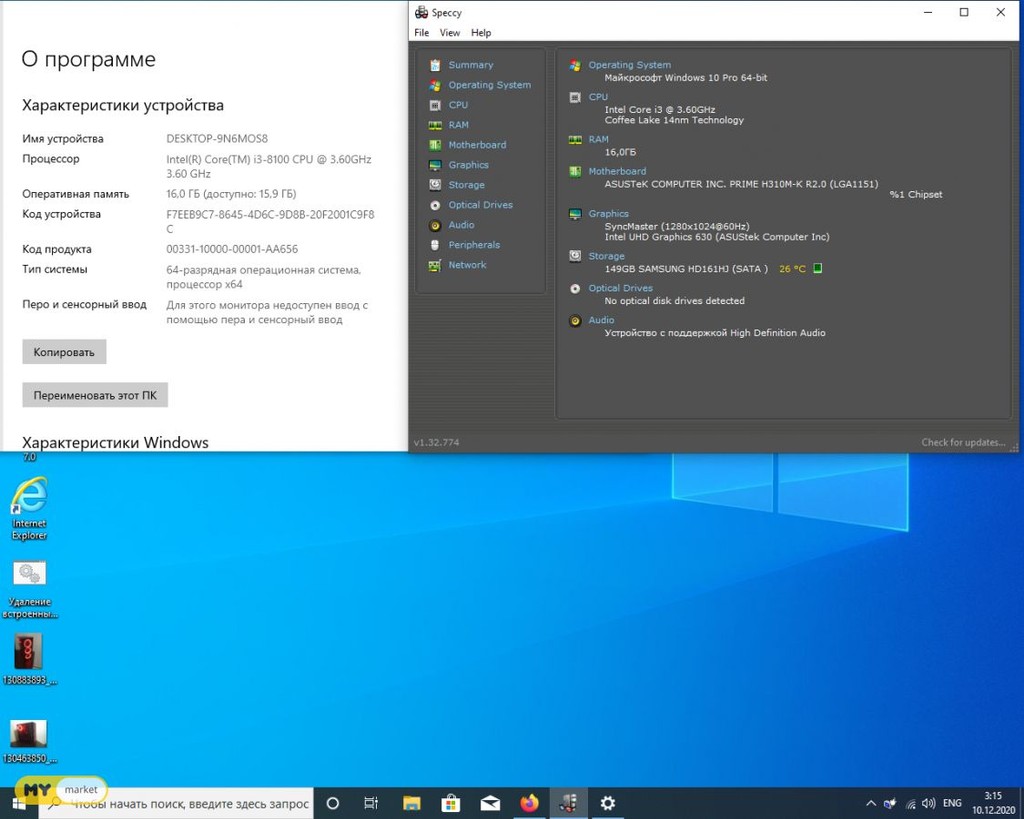The height and width of the screenshot is (819, 1024).
Task: Open the View menu in Speccy
Action: click(x=449, y=33)
